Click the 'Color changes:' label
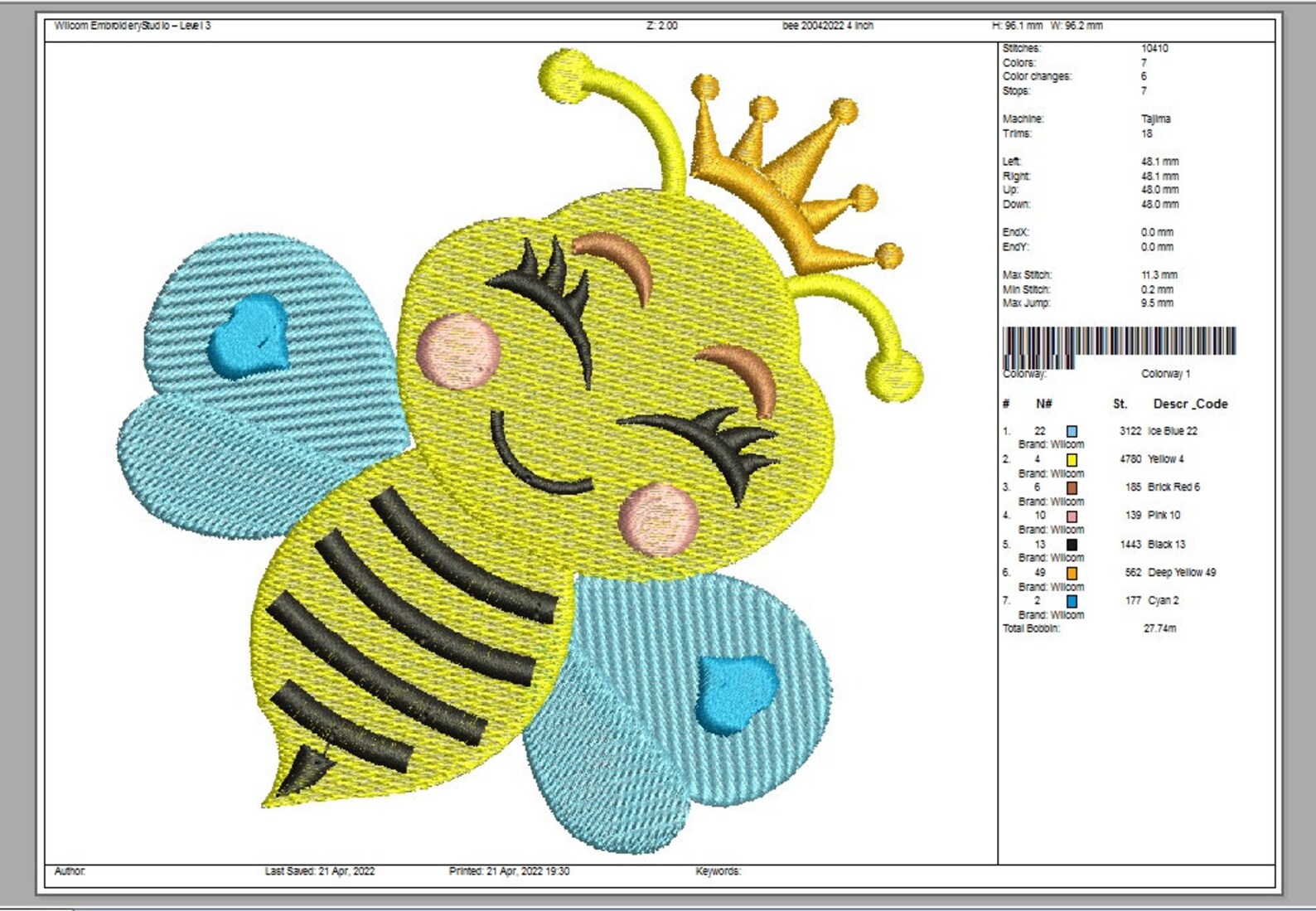This screenshot has height=911, width=1316. (x=1037, y=76)
